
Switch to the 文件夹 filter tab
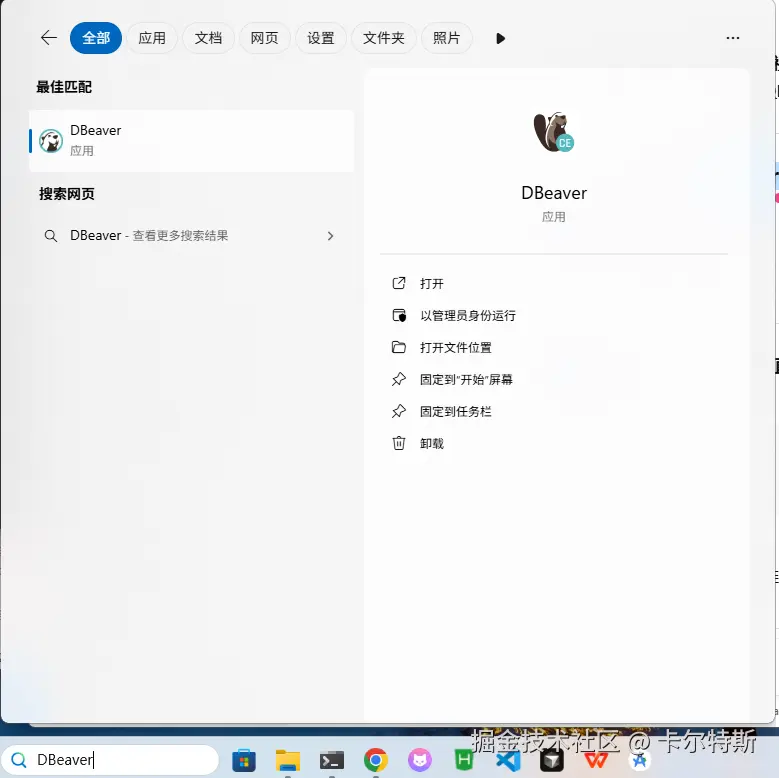coord(384,38)
